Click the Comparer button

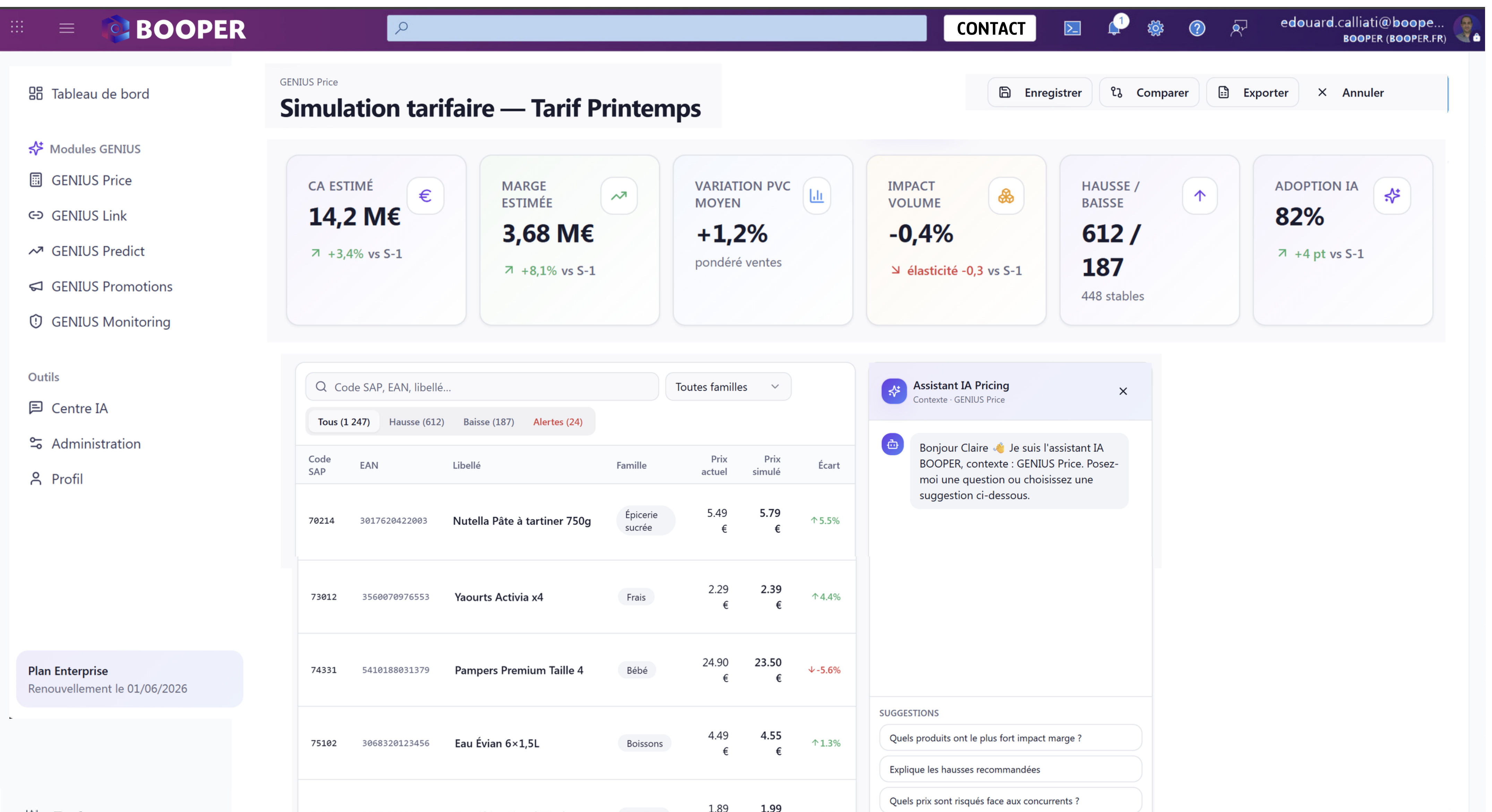1149,93
